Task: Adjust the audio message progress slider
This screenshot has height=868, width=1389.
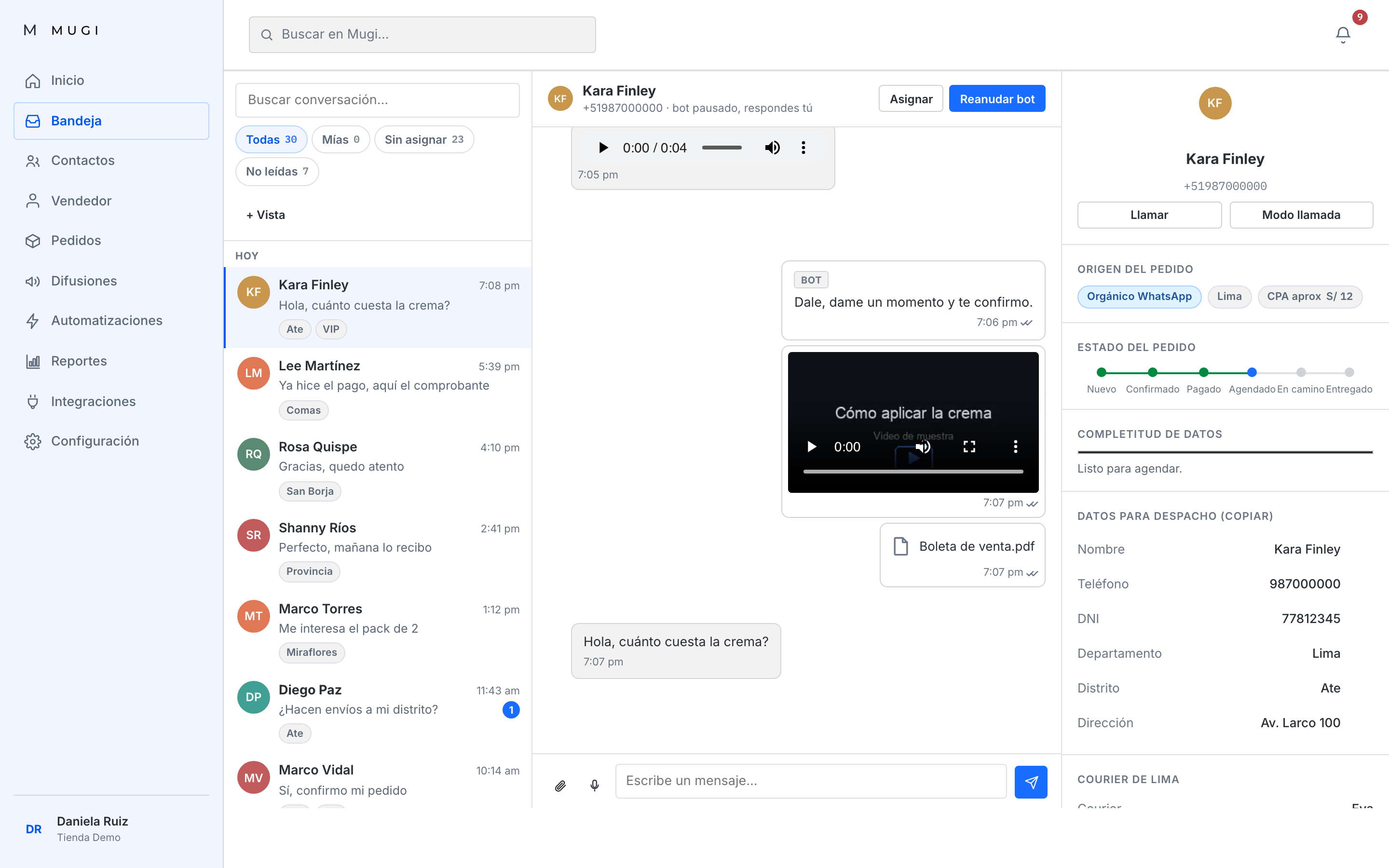Action: coord(722,148)
